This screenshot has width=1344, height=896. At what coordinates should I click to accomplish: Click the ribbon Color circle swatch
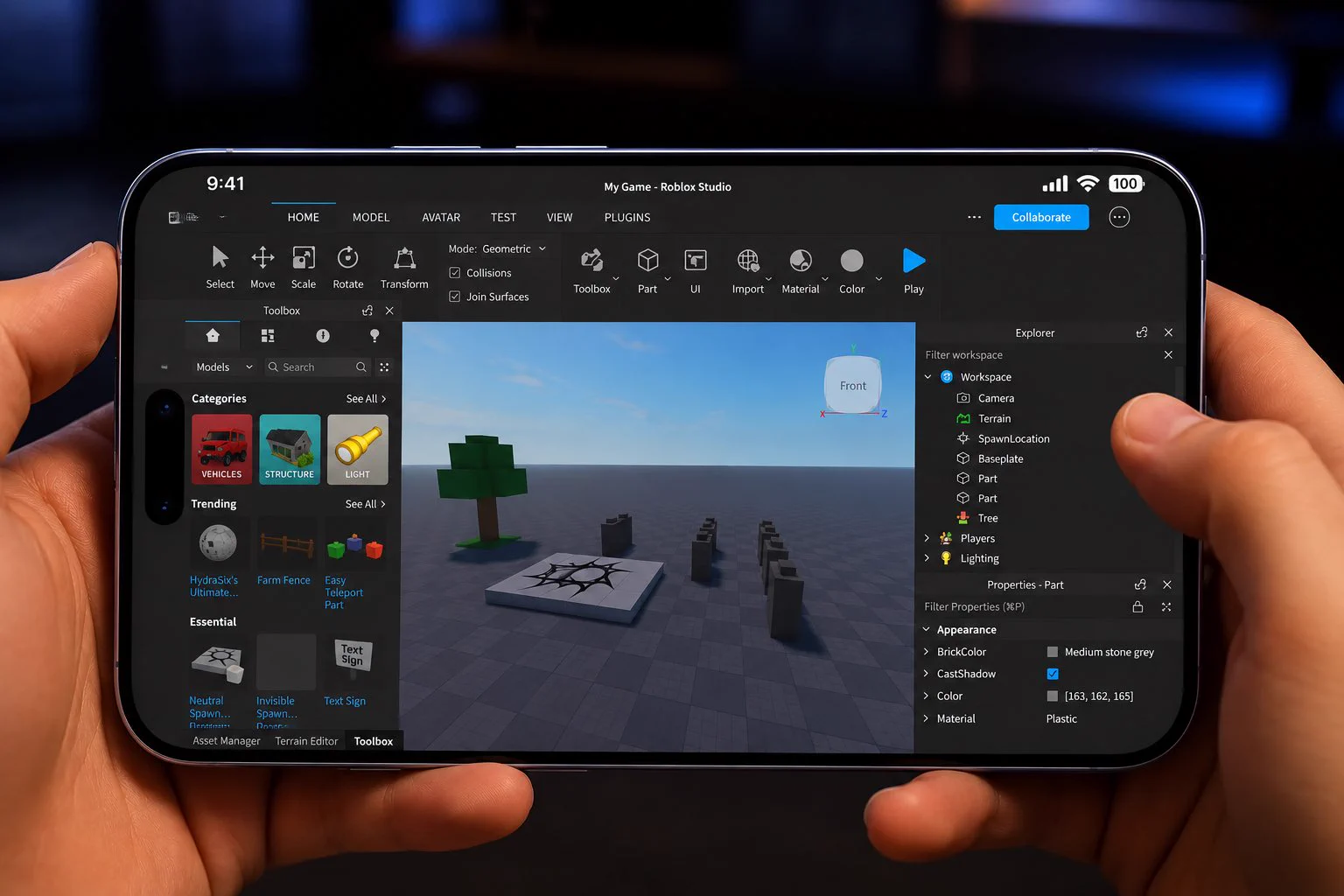pyautogui.click(x=851, y=261)
